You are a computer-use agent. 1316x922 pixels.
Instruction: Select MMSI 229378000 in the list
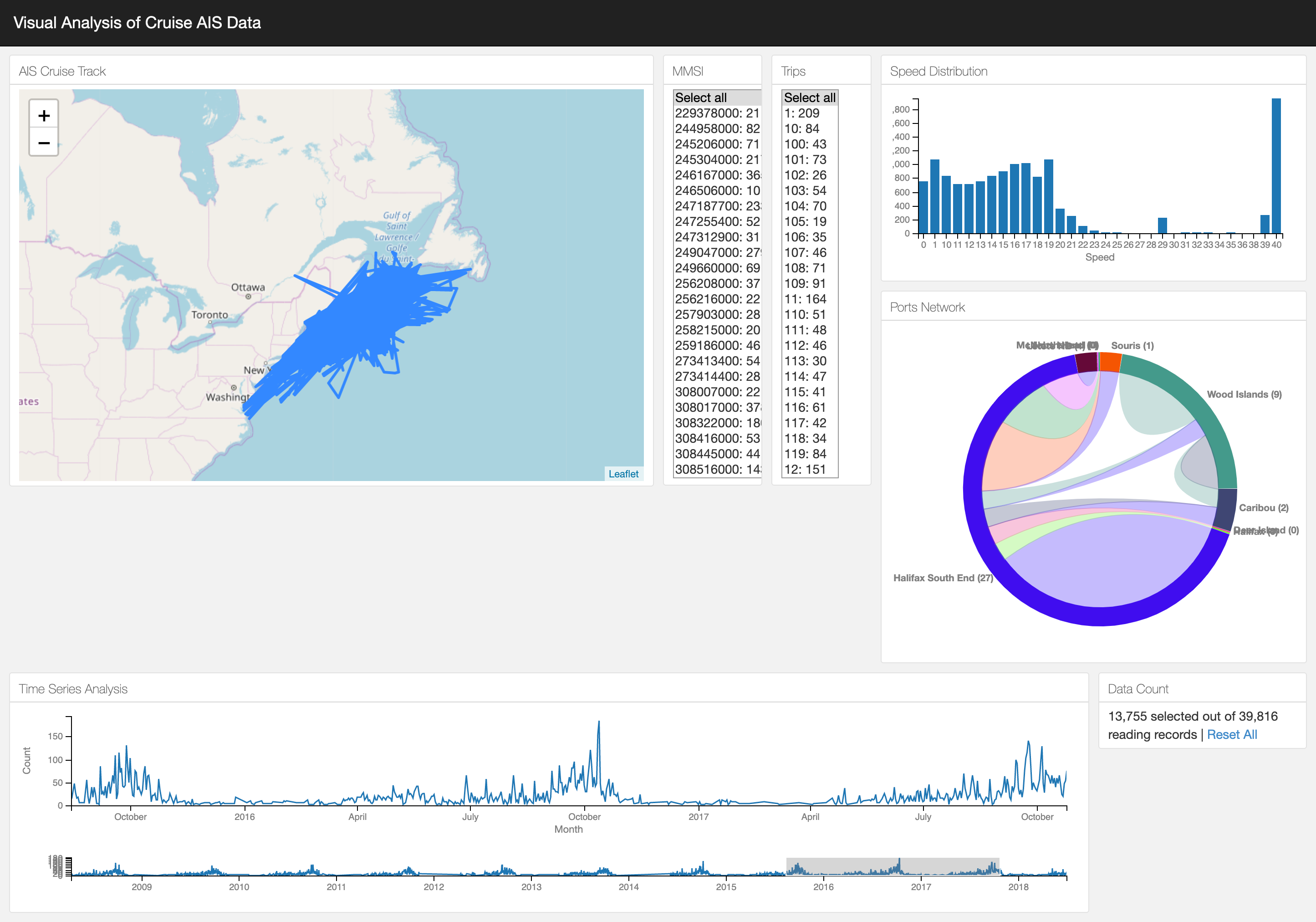[x=717, y=113]
